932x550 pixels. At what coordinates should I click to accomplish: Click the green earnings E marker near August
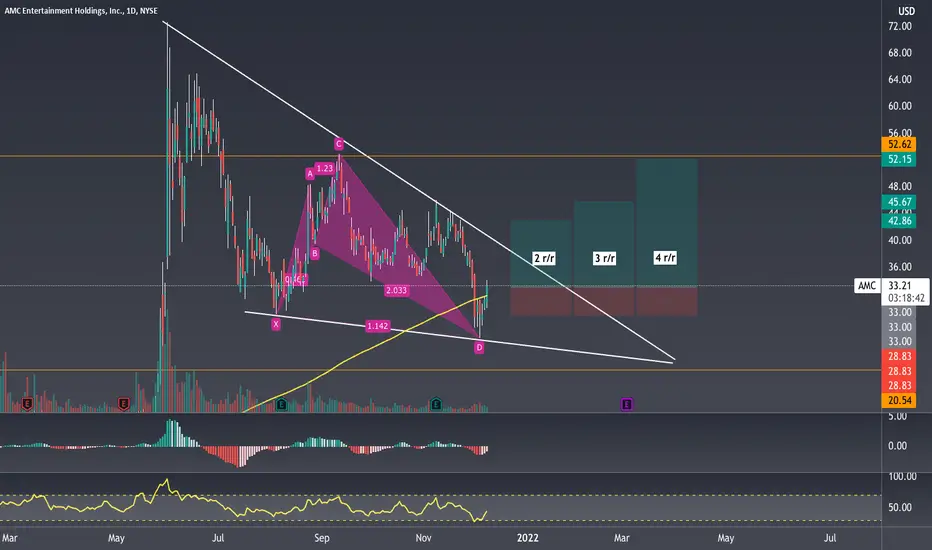pyautogui.click(x=282, y=405)
